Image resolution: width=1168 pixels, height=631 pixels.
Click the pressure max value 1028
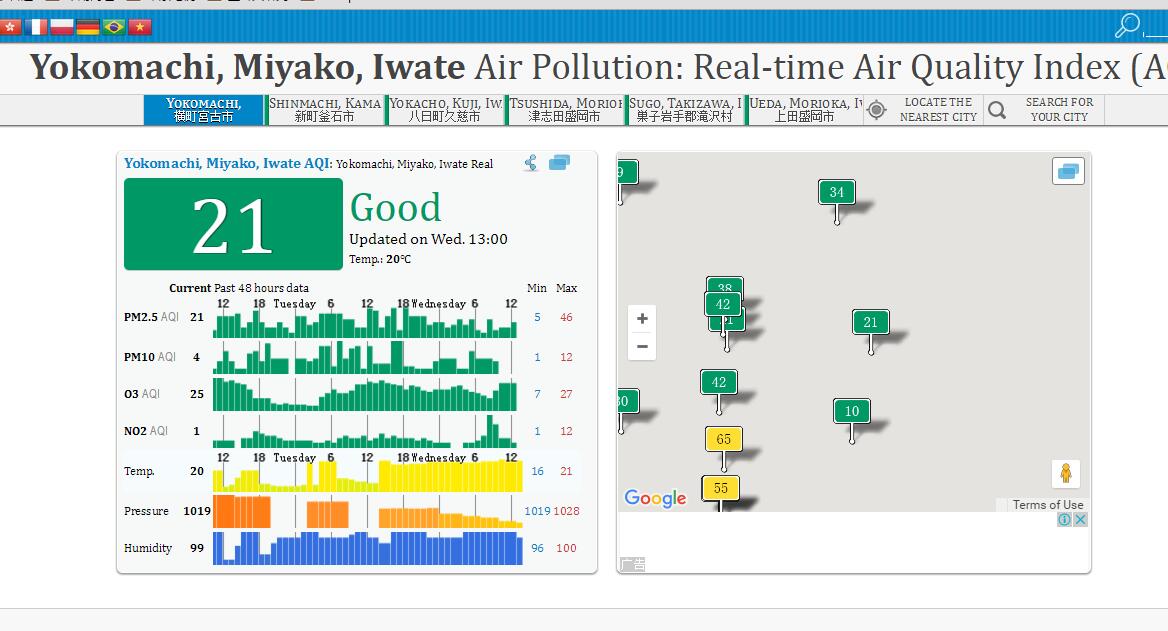tap(566, 511)
